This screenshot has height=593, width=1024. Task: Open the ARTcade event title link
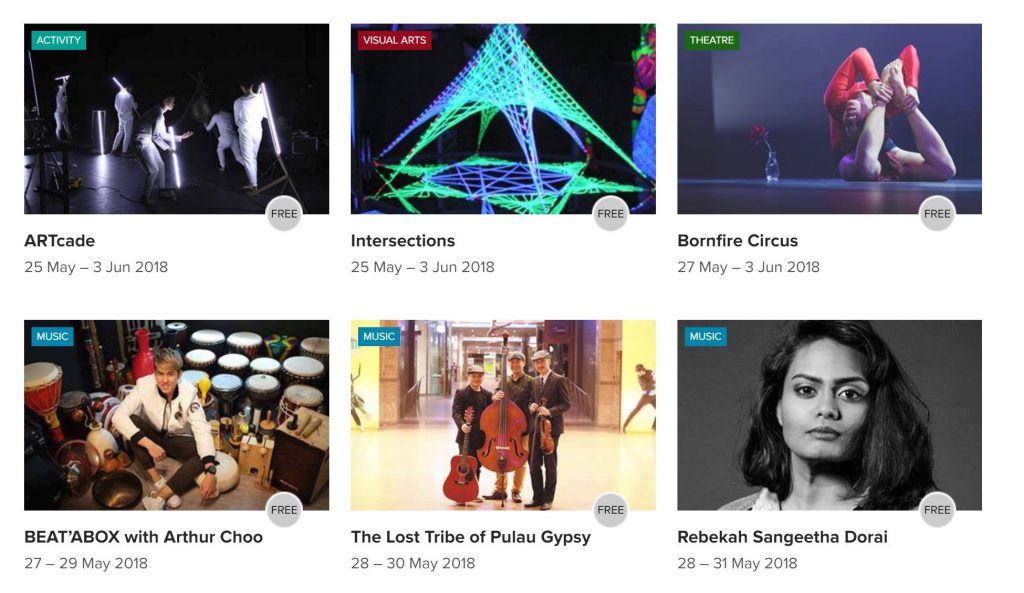click(x=59, y=241)
